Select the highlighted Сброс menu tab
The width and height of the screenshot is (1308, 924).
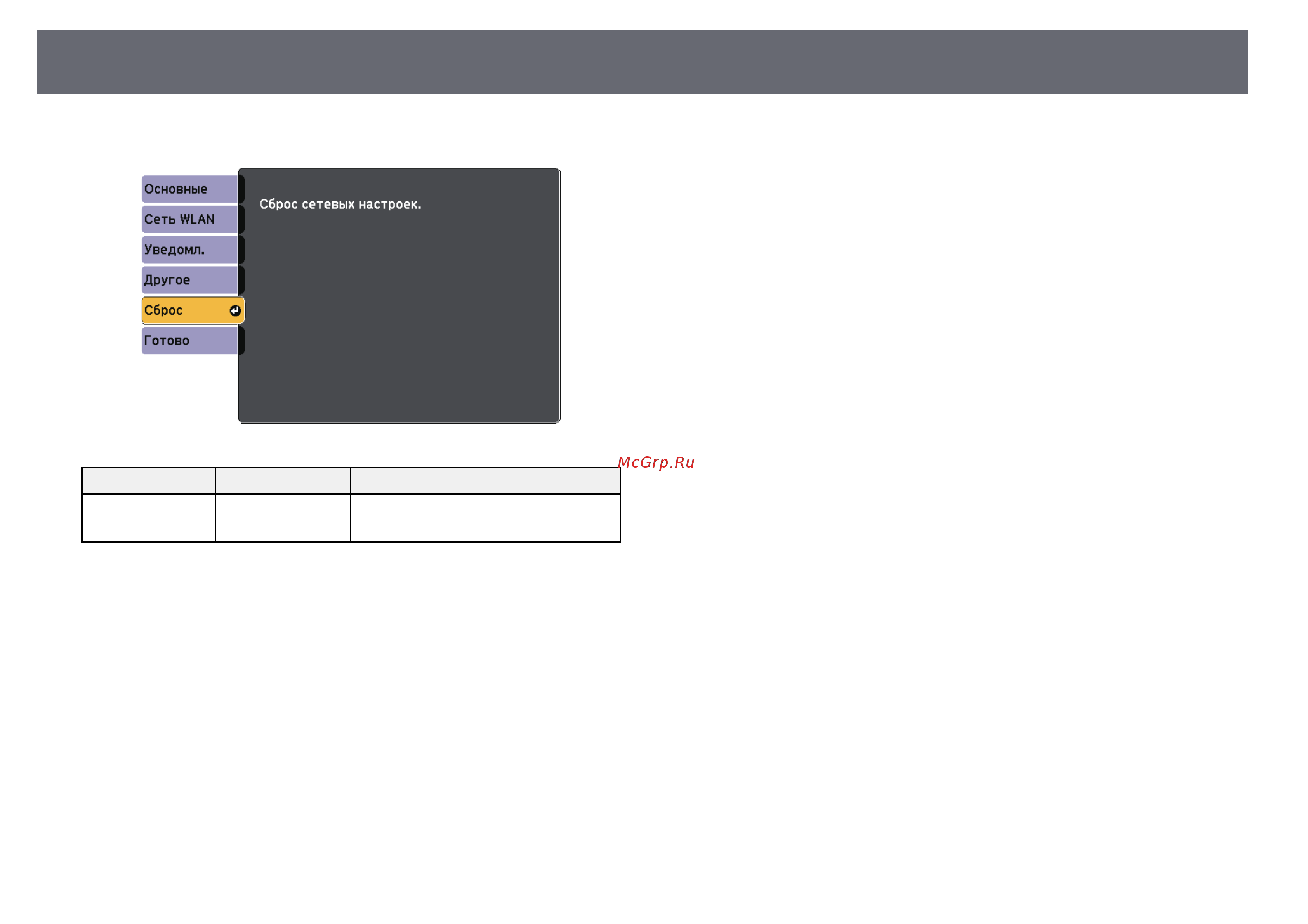tap(193, 310)
